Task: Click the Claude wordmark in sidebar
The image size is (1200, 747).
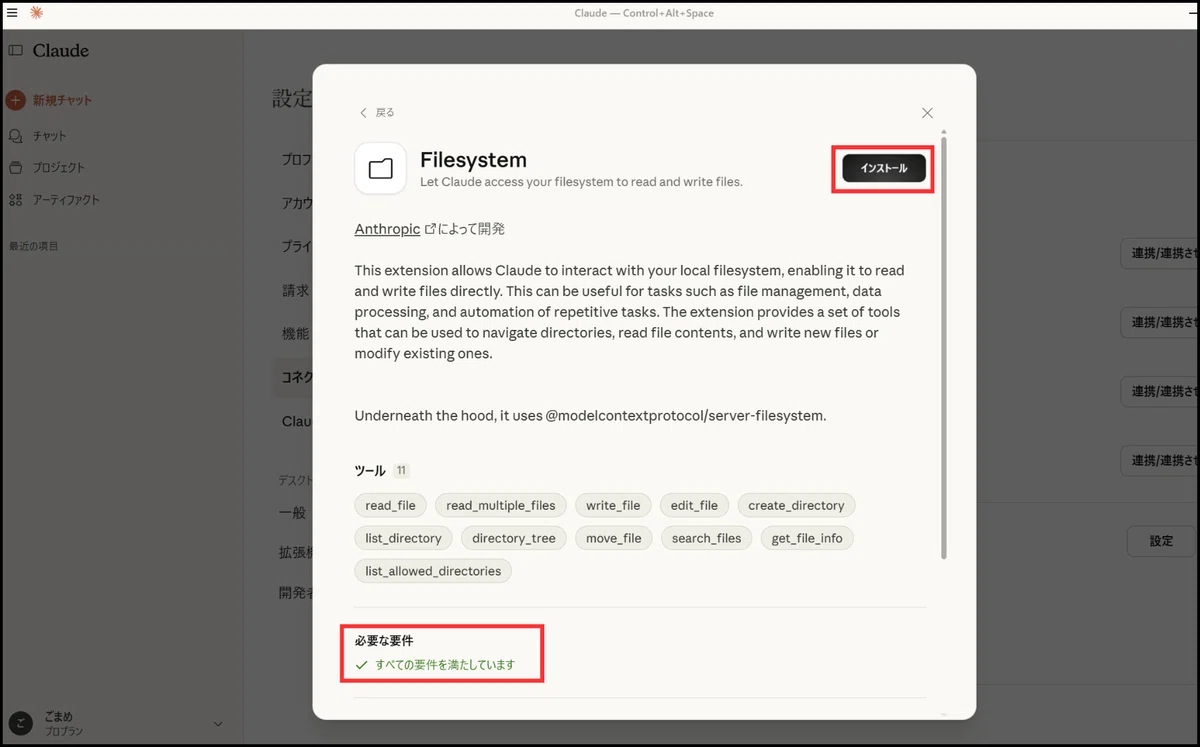Action: pyautogui.click(x=61, y=51)
